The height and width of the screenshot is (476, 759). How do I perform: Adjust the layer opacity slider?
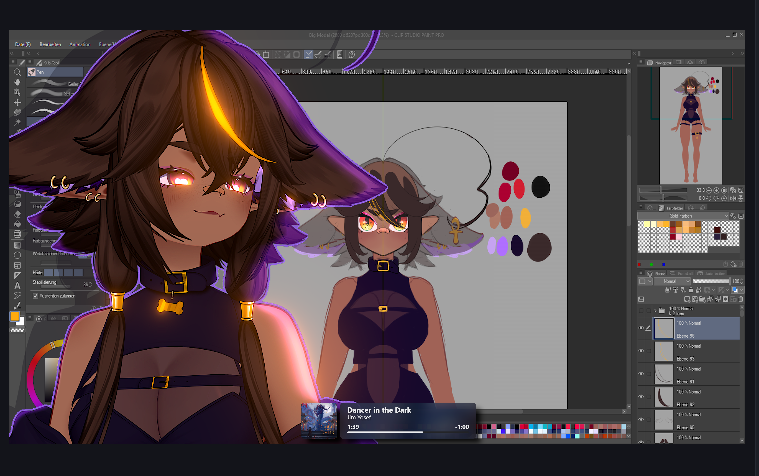tap(711, 281)
